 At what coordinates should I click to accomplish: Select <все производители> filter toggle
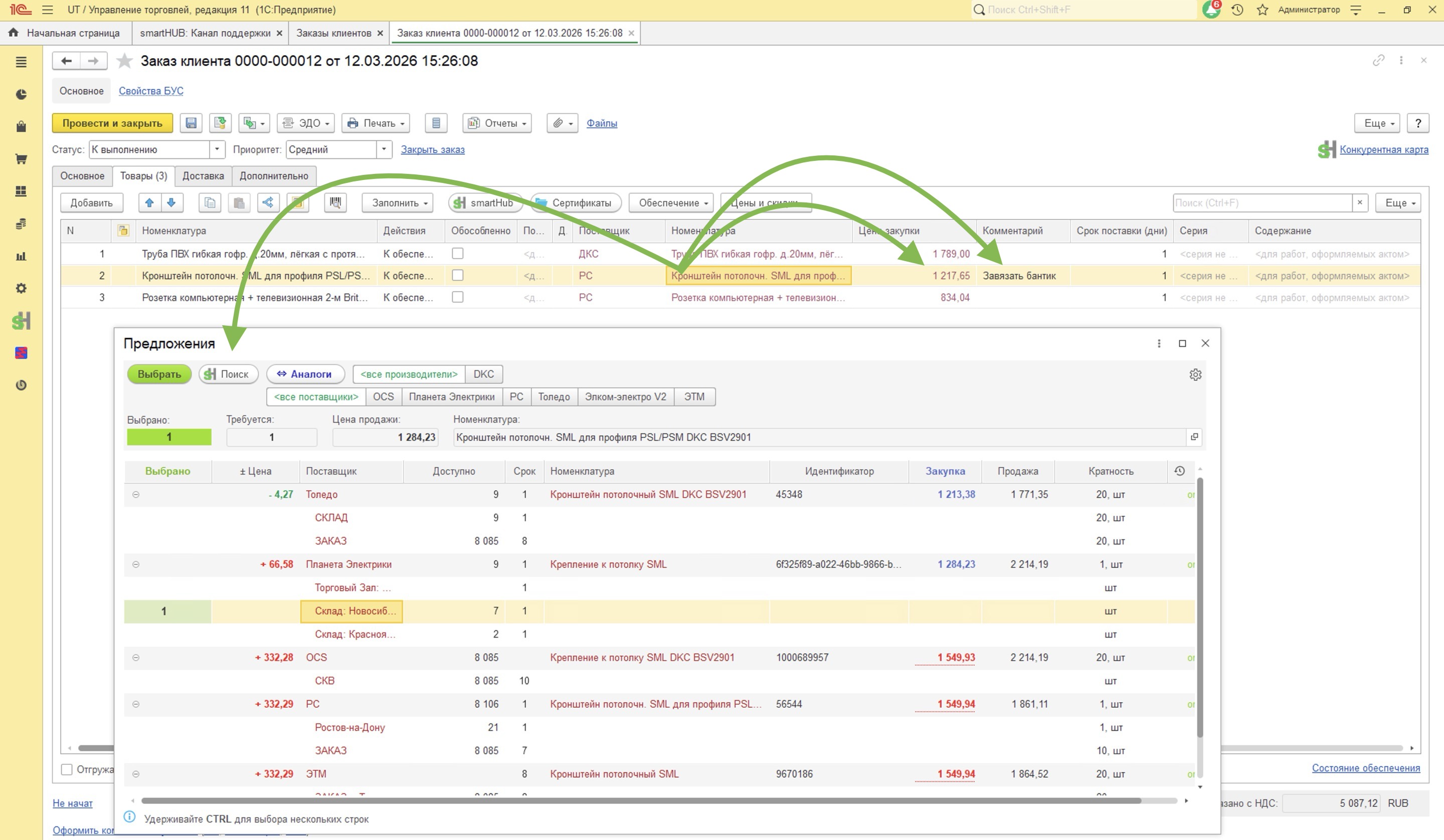tap(409, 374)
